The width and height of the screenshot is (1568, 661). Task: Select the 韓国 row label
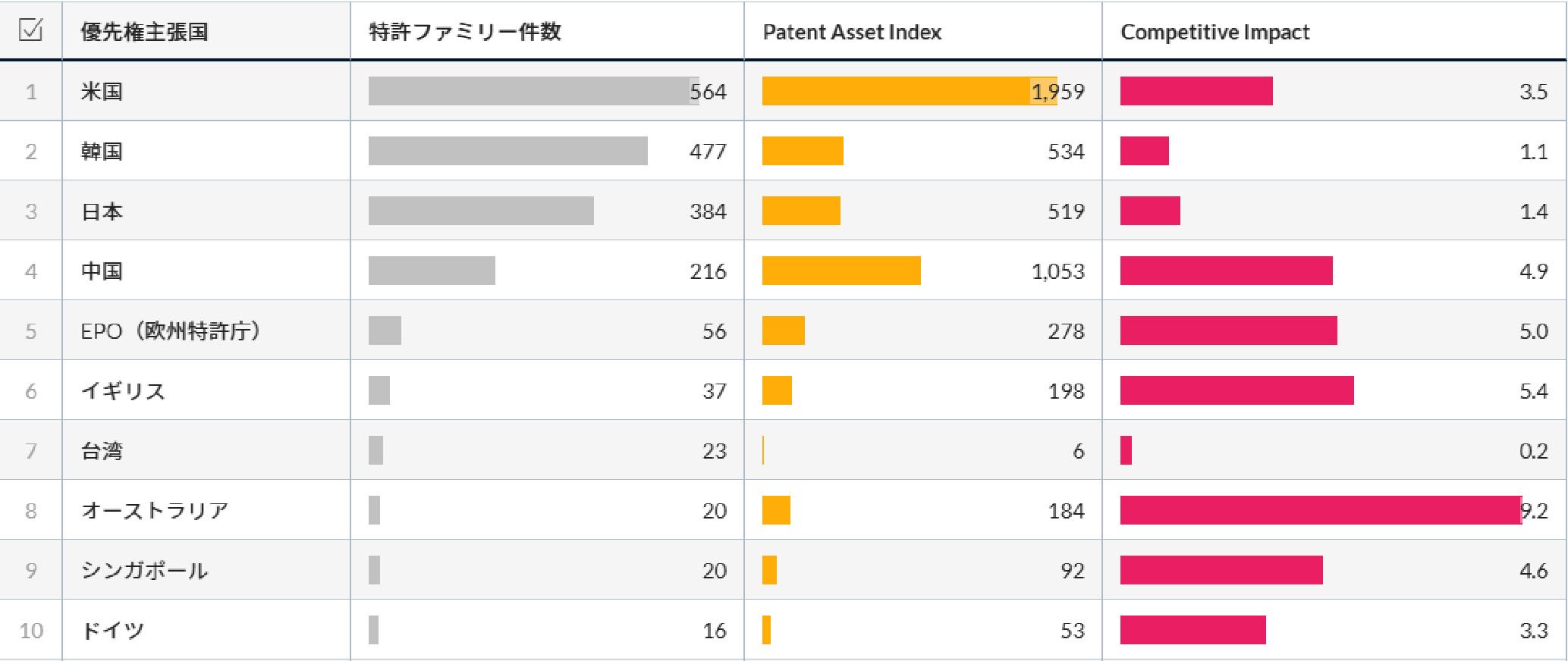point(102,152)
